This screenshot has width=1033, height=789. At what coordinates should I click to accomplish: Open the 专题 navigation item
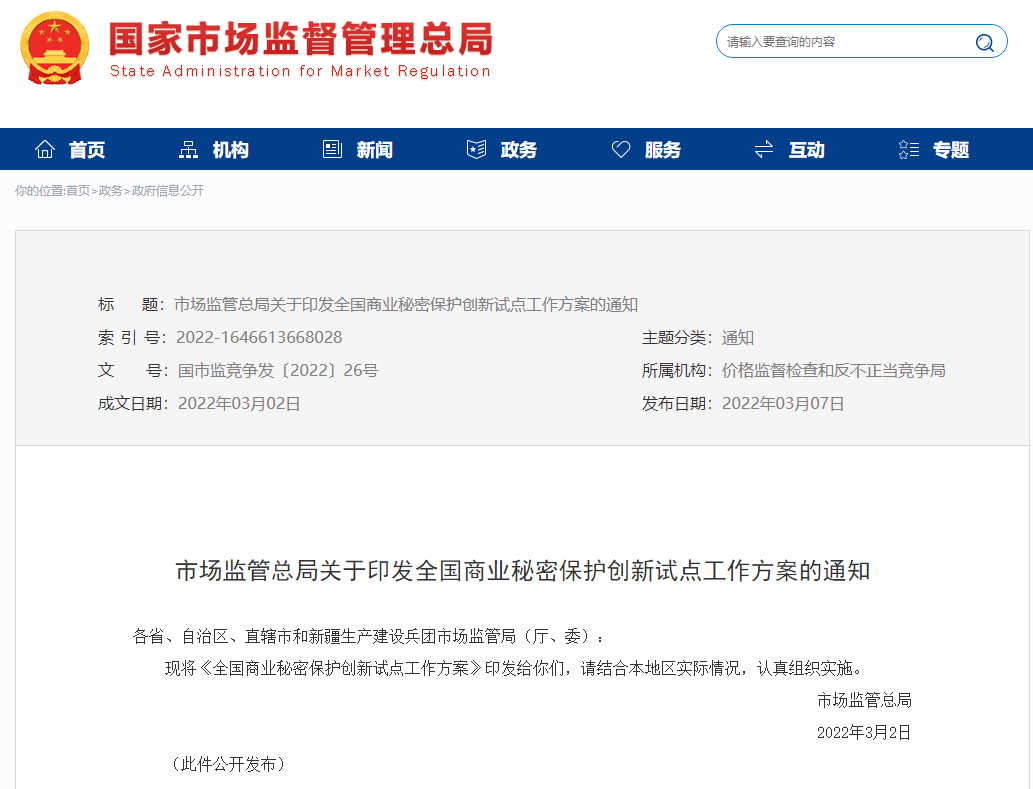(x=951, y=150)
